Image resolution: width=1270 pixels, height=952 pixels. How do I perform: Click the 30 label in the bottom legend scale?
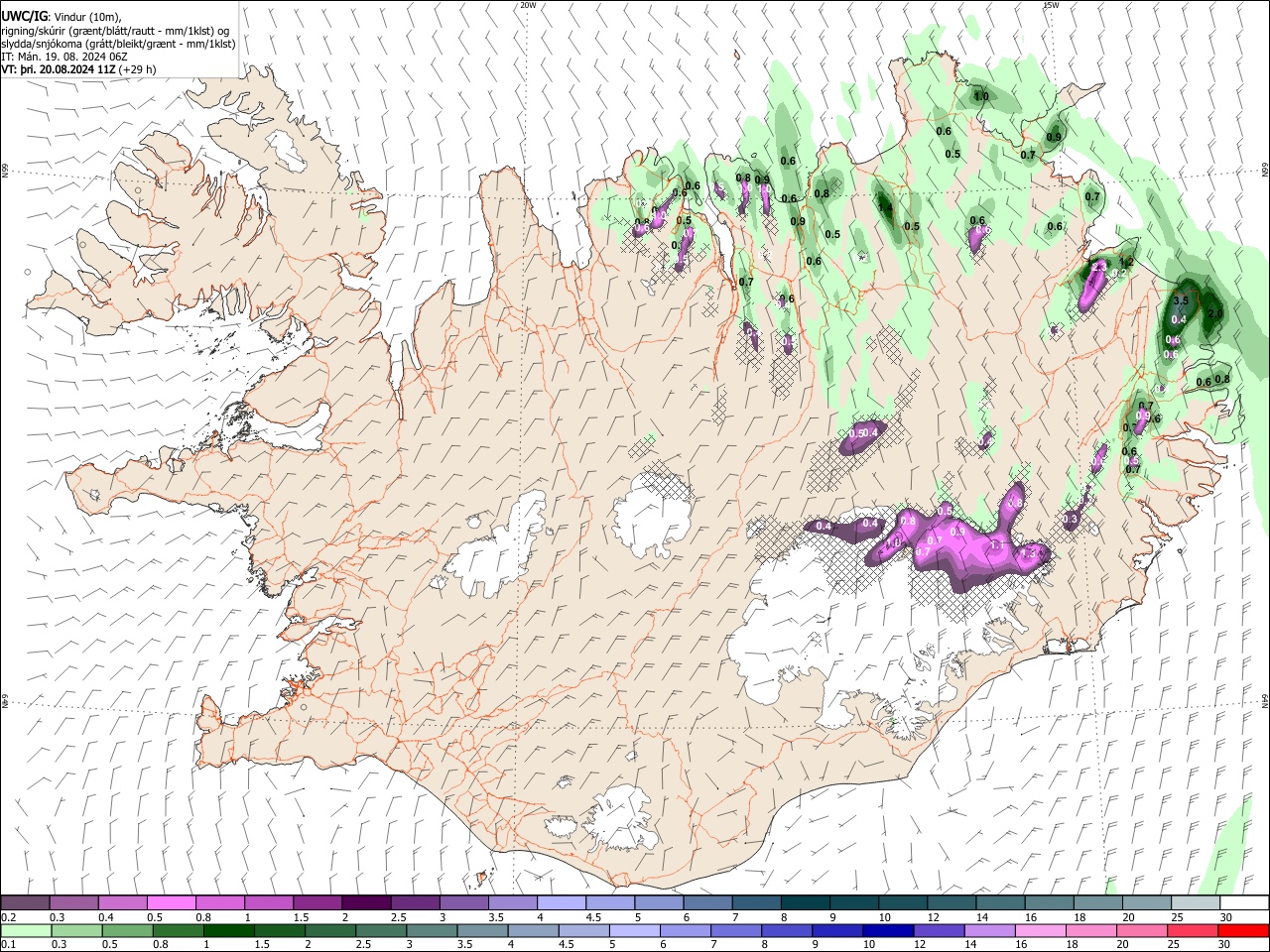coord(1226,944)
